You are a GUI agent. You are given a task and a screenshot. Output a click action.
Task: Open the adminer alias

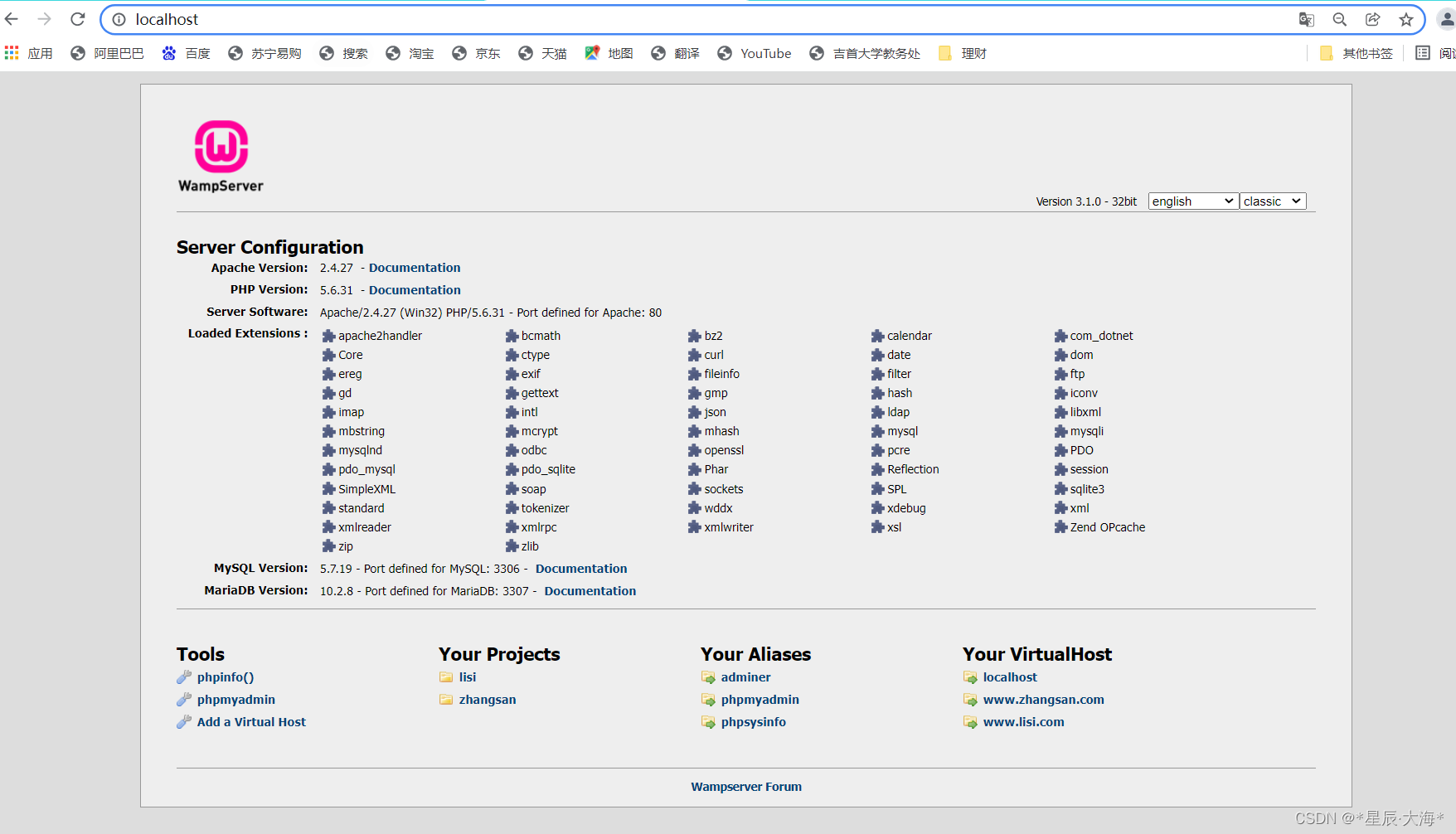coord(746,677)
